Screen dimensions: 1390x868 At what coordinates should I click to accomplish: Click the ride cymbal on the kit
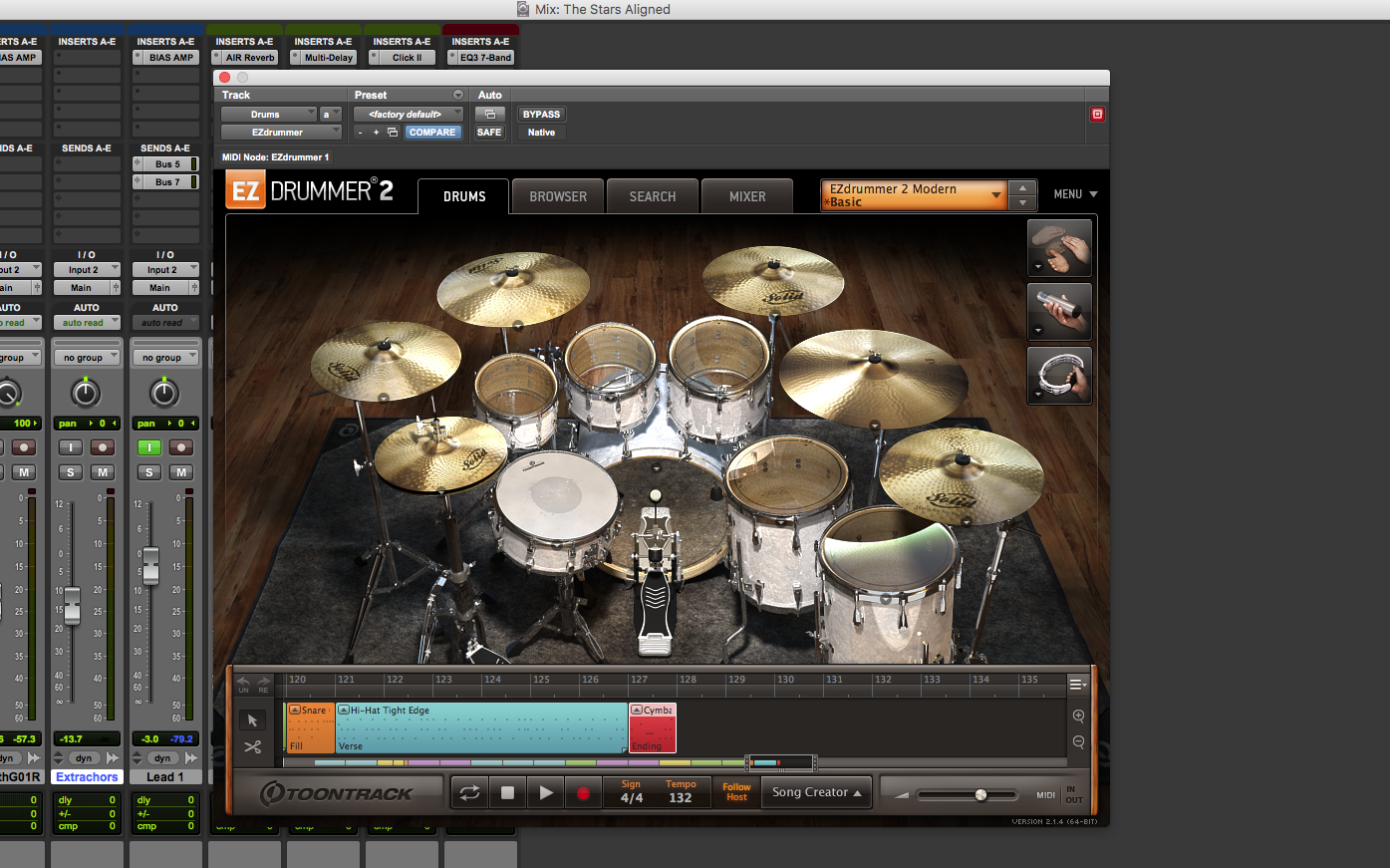(873, 378)
